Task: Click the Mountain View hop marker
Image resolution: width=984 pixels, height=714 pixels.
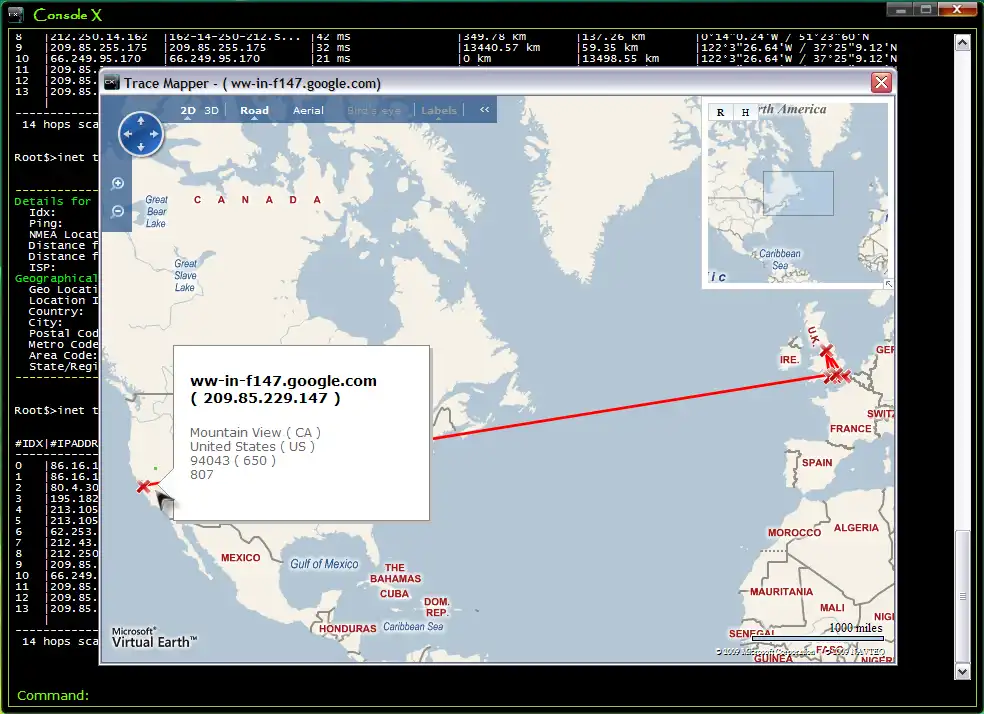Action: click(143, 486)
